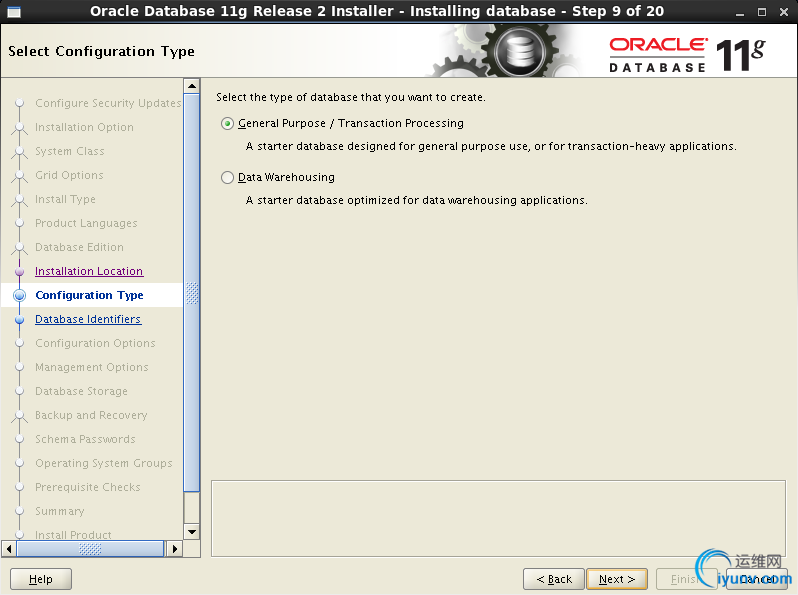Click the Install Product step text
798x595 pixels.
73,534
